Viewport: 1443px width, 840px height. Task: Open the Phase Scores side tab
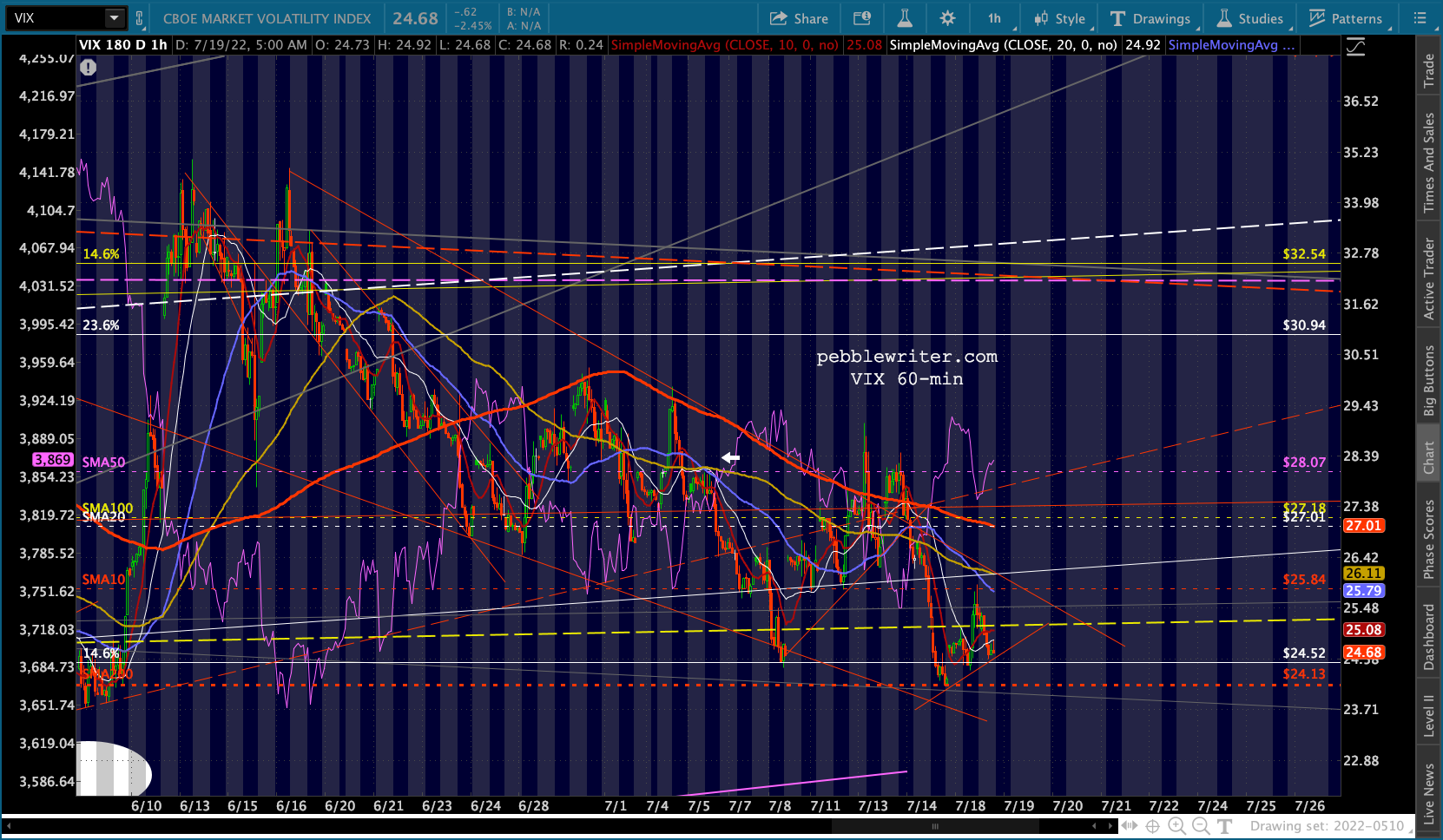coord(1428,539)
